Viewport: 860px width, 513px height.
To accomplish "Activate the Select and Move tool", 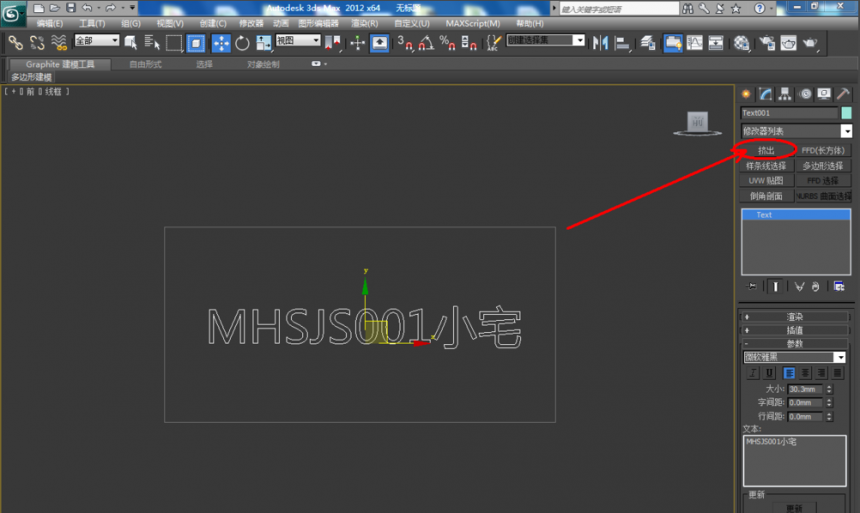I will point(221,43).
